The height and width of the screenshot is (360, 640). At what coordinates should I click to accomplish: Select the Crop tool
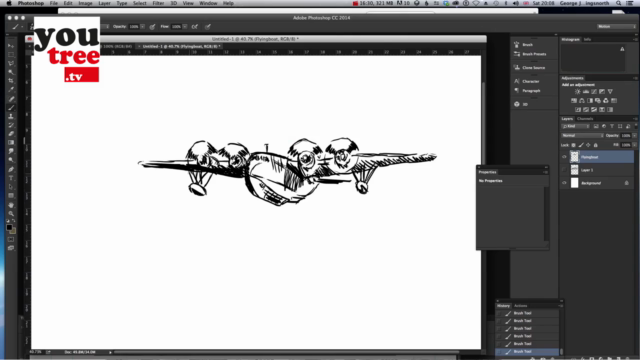pos(11,81)
